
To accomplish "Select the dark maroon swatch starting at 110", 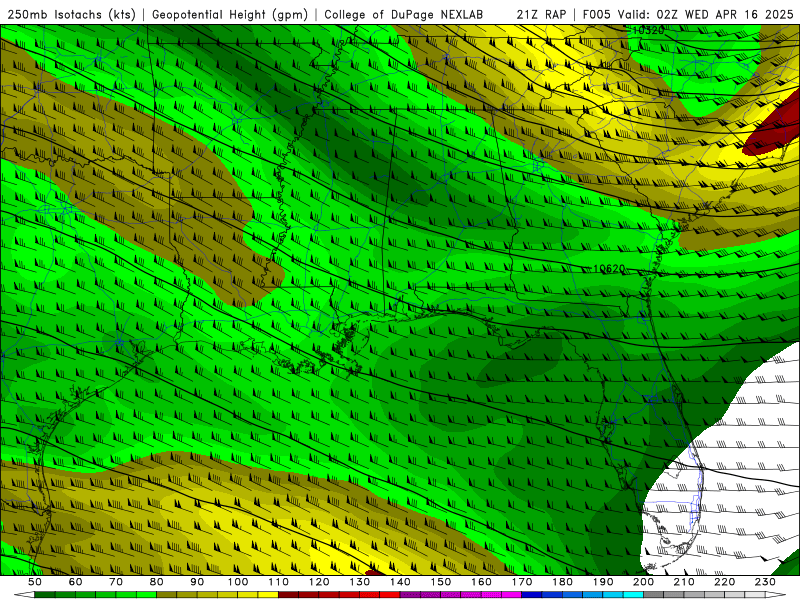I will click(288, 595).
